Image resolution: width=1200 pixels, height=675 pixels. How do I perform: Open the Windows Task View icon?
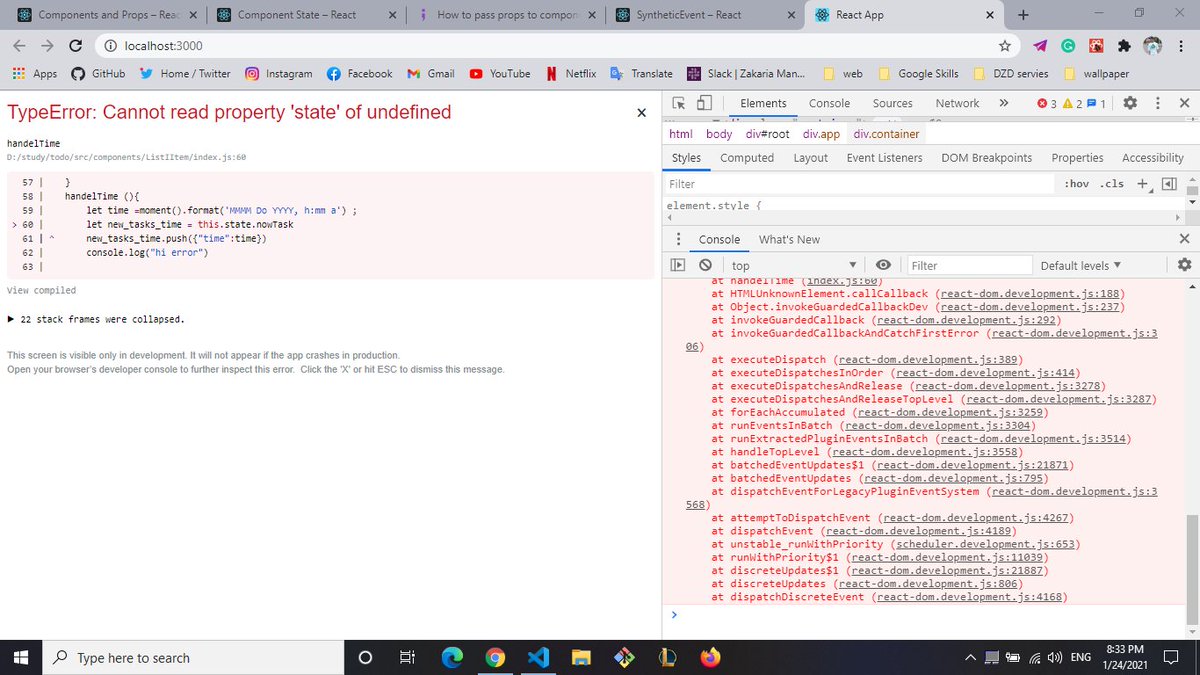pos(406,657)
